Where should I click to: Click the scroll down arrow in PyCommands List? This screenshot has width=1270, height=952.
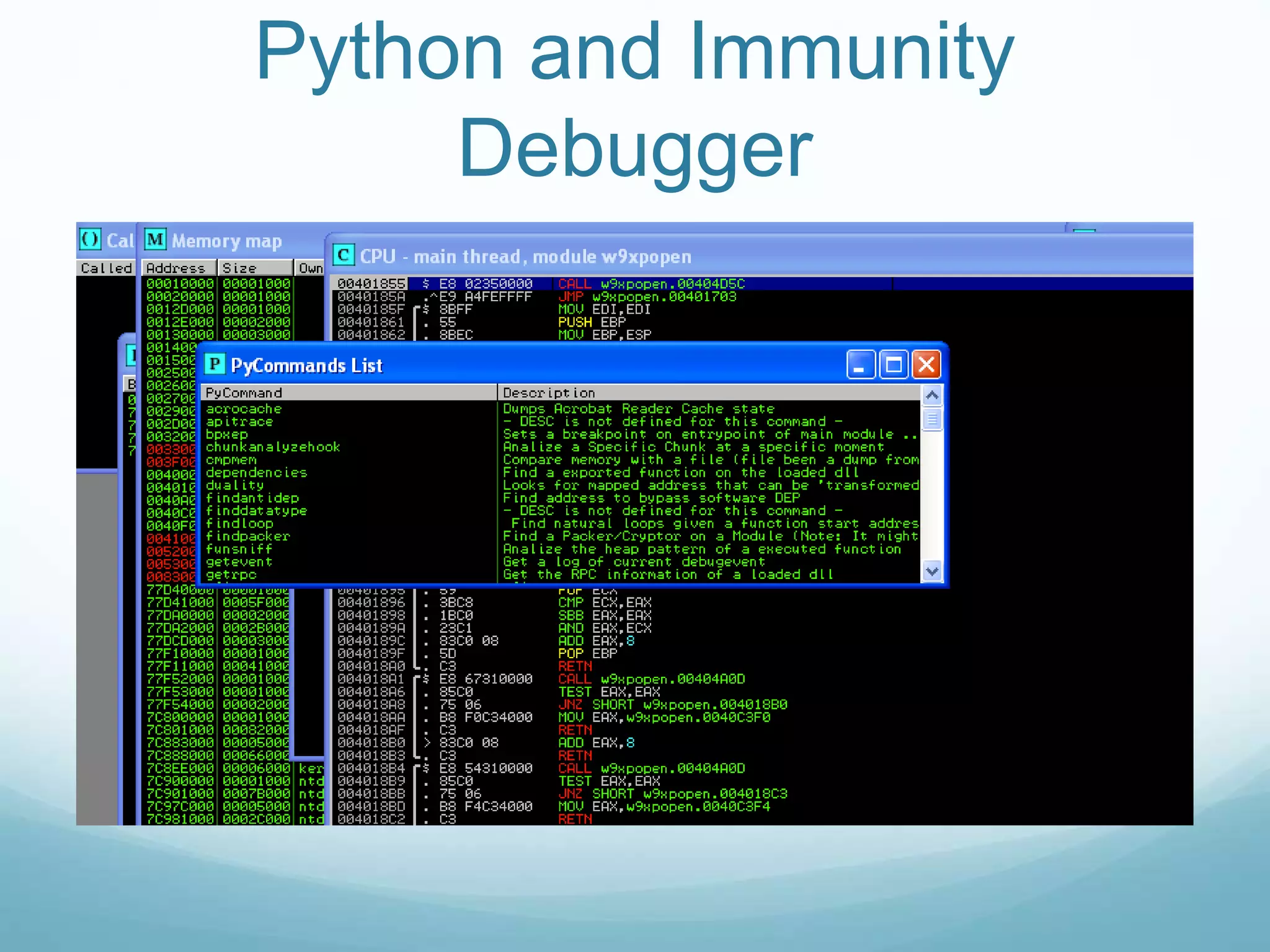click(x=932, y=571)
